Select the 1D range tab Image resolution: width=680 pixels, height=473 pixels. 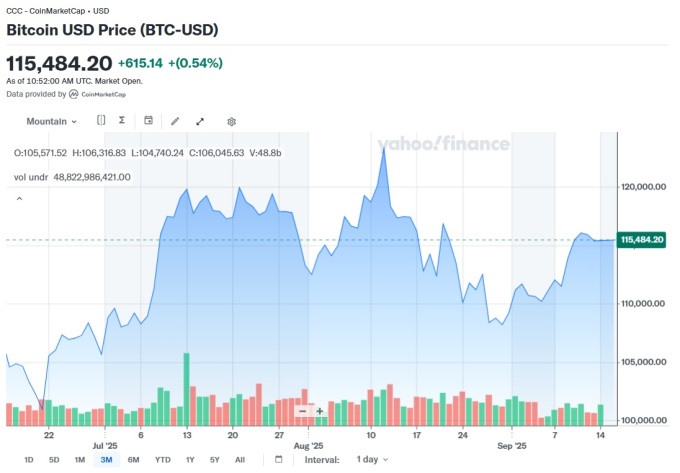29,460
